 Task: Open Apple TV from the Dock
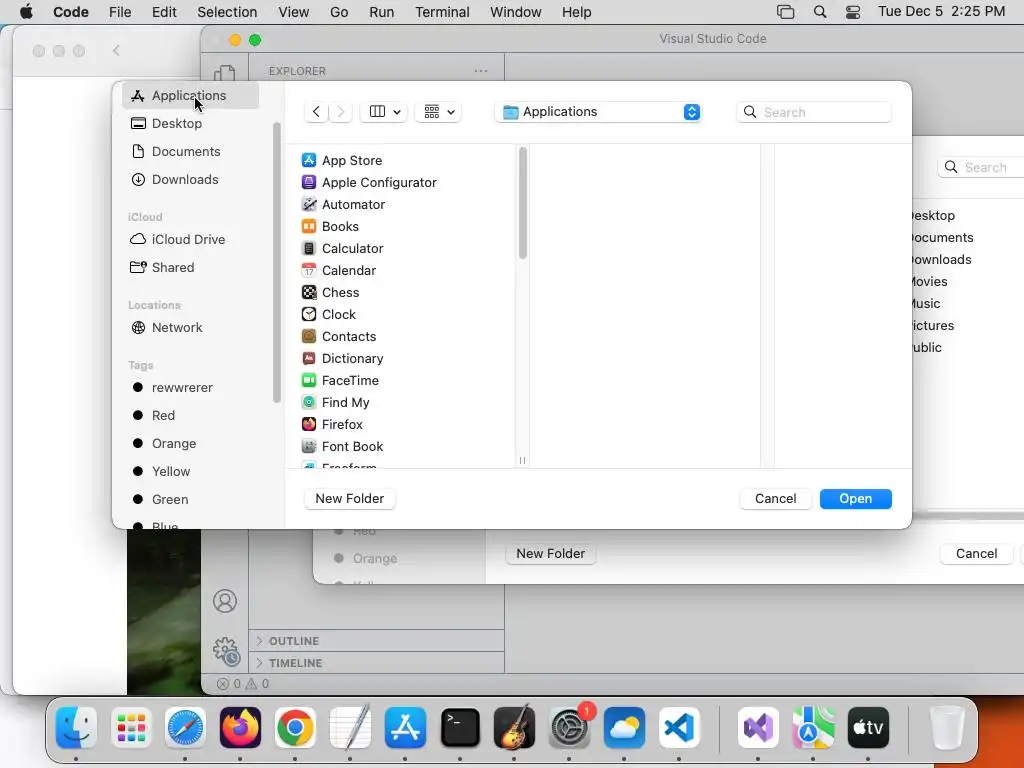(x=868, y=728)
